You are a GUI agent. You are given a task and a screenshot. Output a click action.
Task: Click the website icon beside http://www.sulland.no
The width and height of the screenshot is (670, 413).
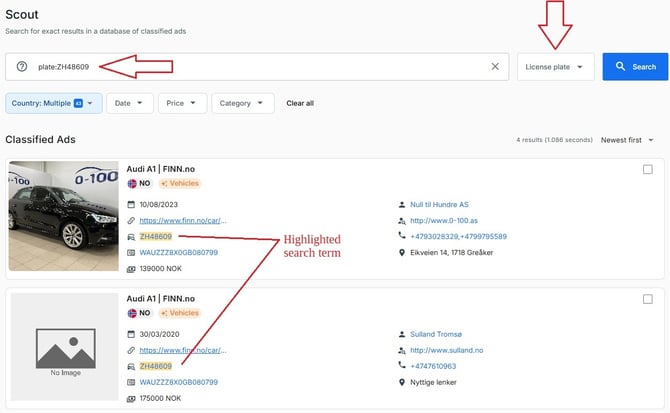(x=402, y=350)
